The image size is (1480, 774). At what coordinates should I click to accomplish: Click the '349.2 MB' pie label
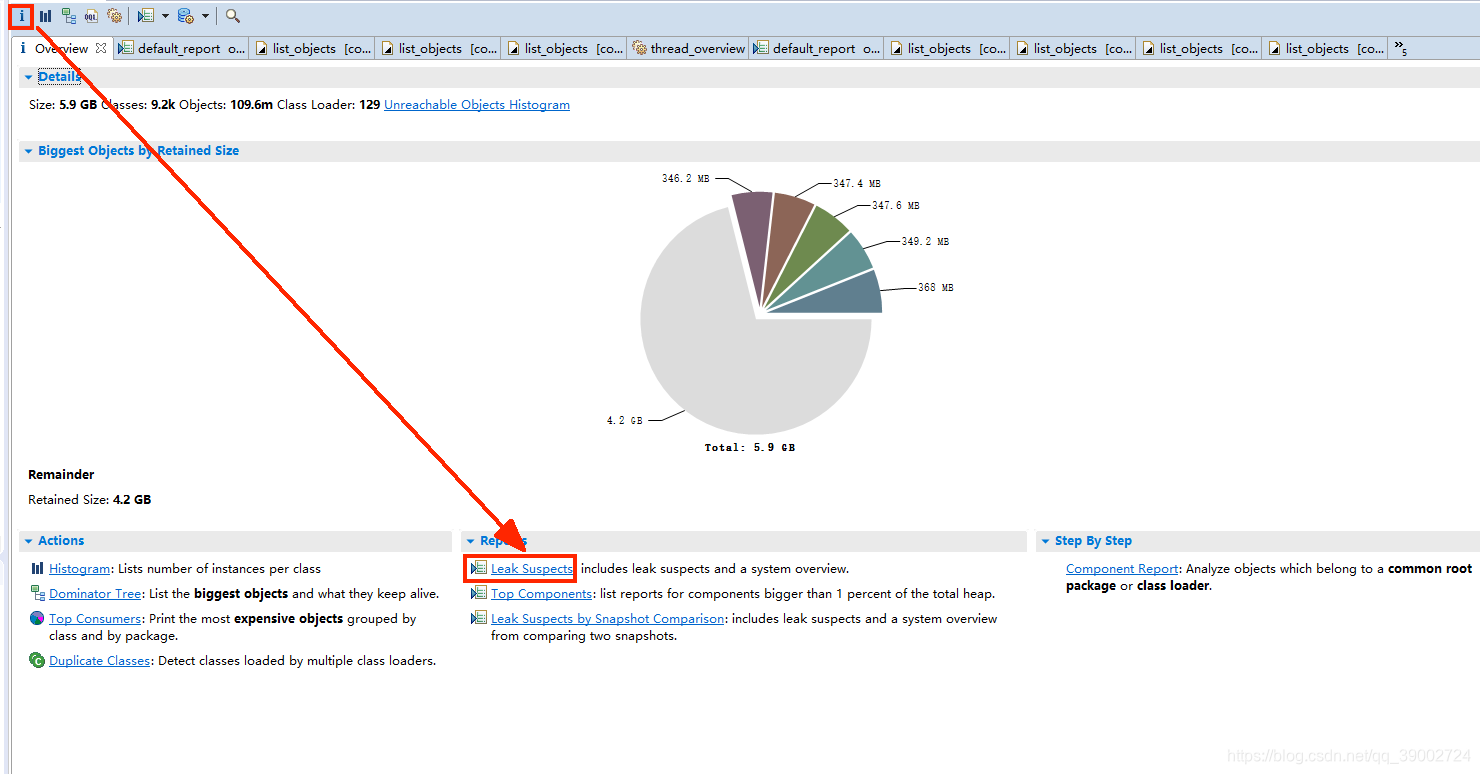(x=925, y=242)
